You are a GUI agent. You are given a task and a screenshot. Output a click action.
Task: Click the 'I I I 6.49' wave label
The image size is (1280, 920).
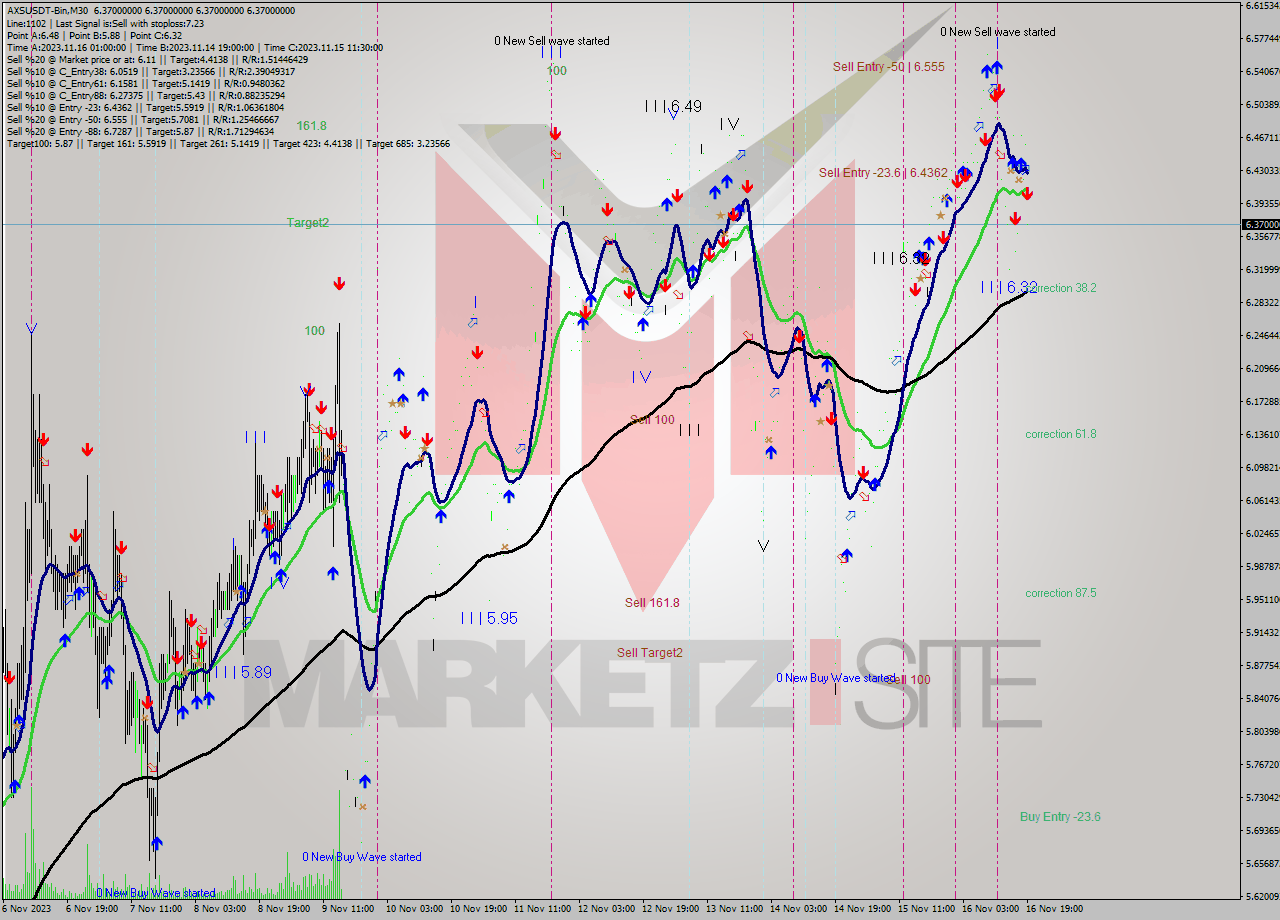click(x=673, y=106)
